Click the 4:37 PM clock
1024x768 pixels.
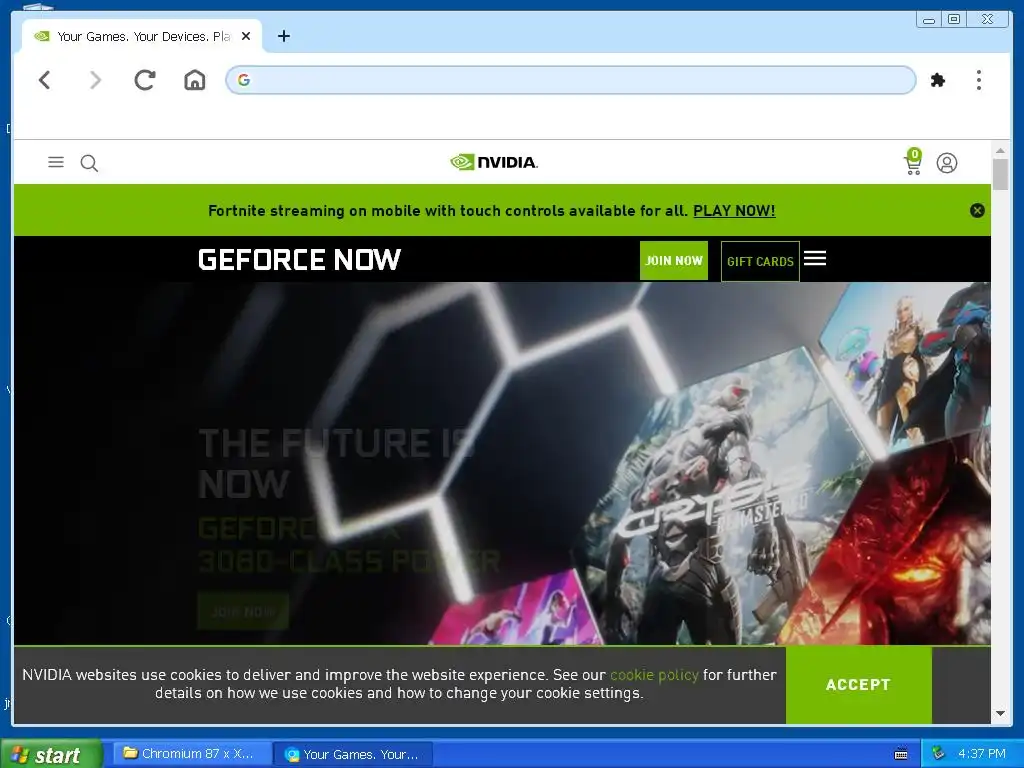pyautogui.click(x=982, y=754)
